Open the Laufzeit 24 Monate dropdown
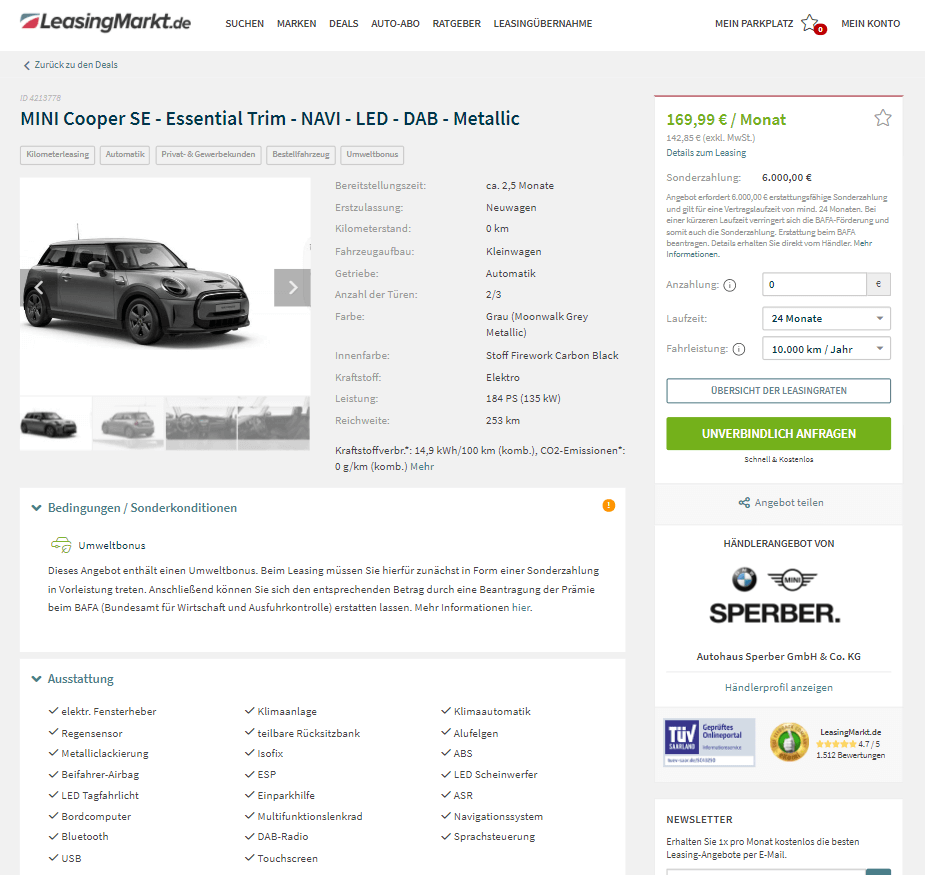925x875 pixels. [x=826, y=319]
